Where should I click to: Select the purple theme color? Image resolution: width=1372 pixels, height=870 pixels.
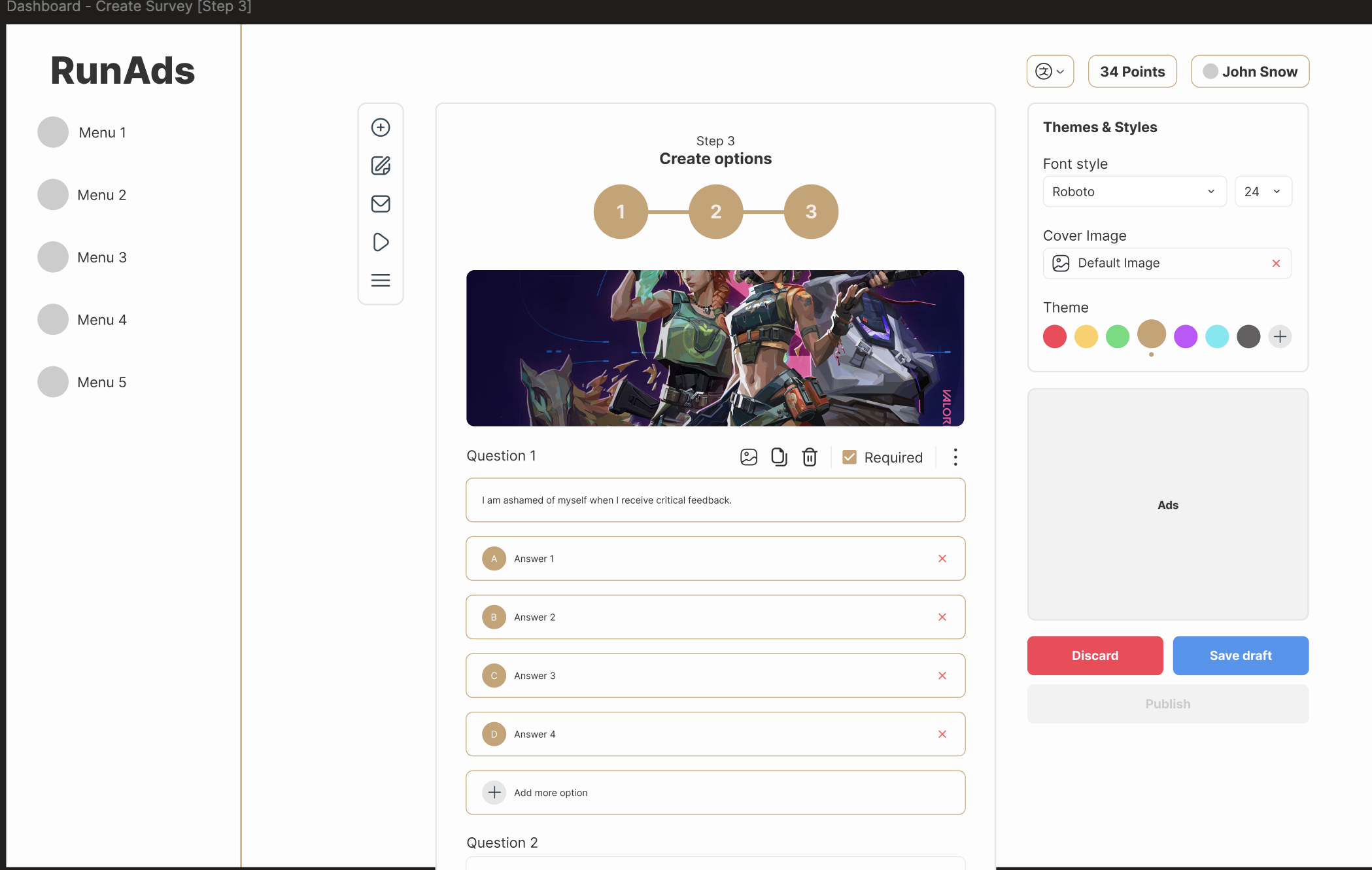point(1186,336)
